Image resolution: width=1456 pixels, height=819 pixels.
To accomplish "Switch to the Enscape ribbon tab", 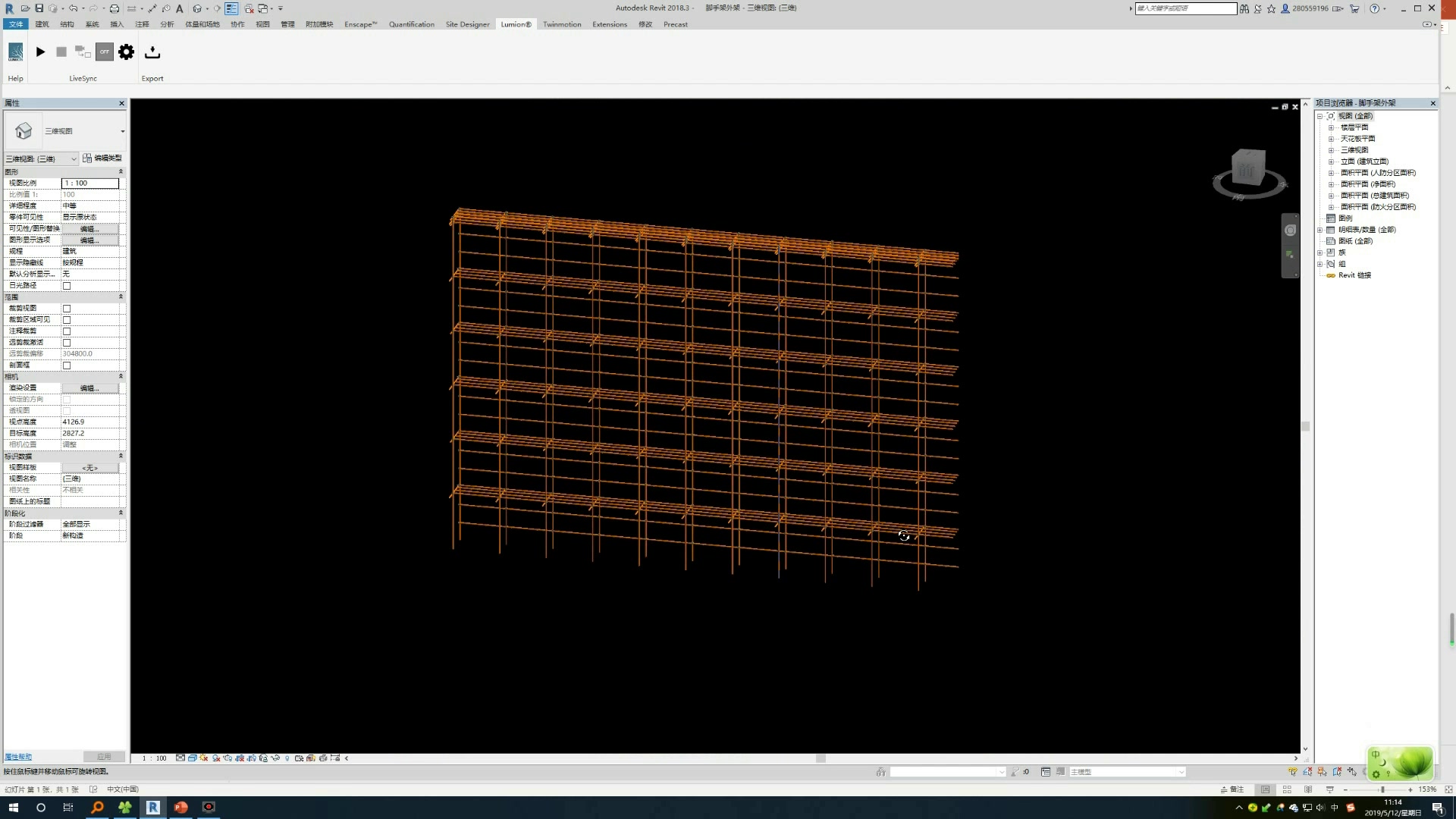I will coord(360,24).
